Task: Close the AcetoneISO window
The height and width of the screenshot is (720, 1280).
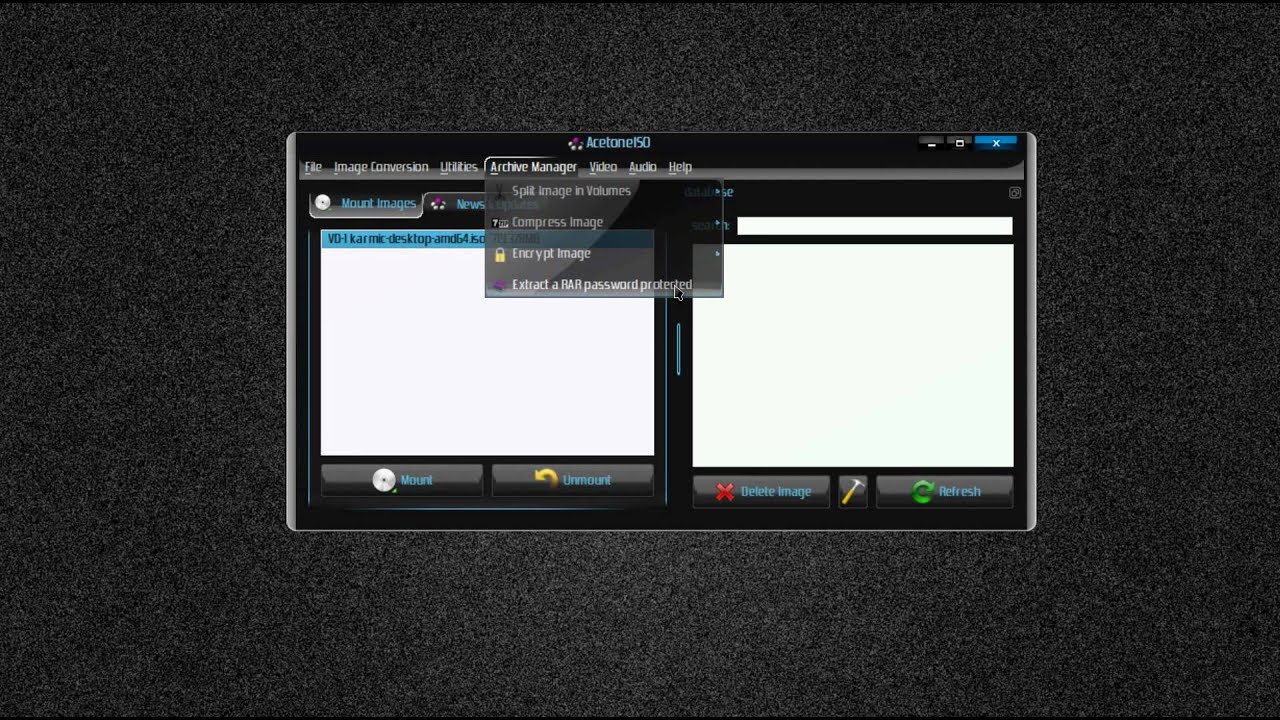Action: click(x=995, y=144)
